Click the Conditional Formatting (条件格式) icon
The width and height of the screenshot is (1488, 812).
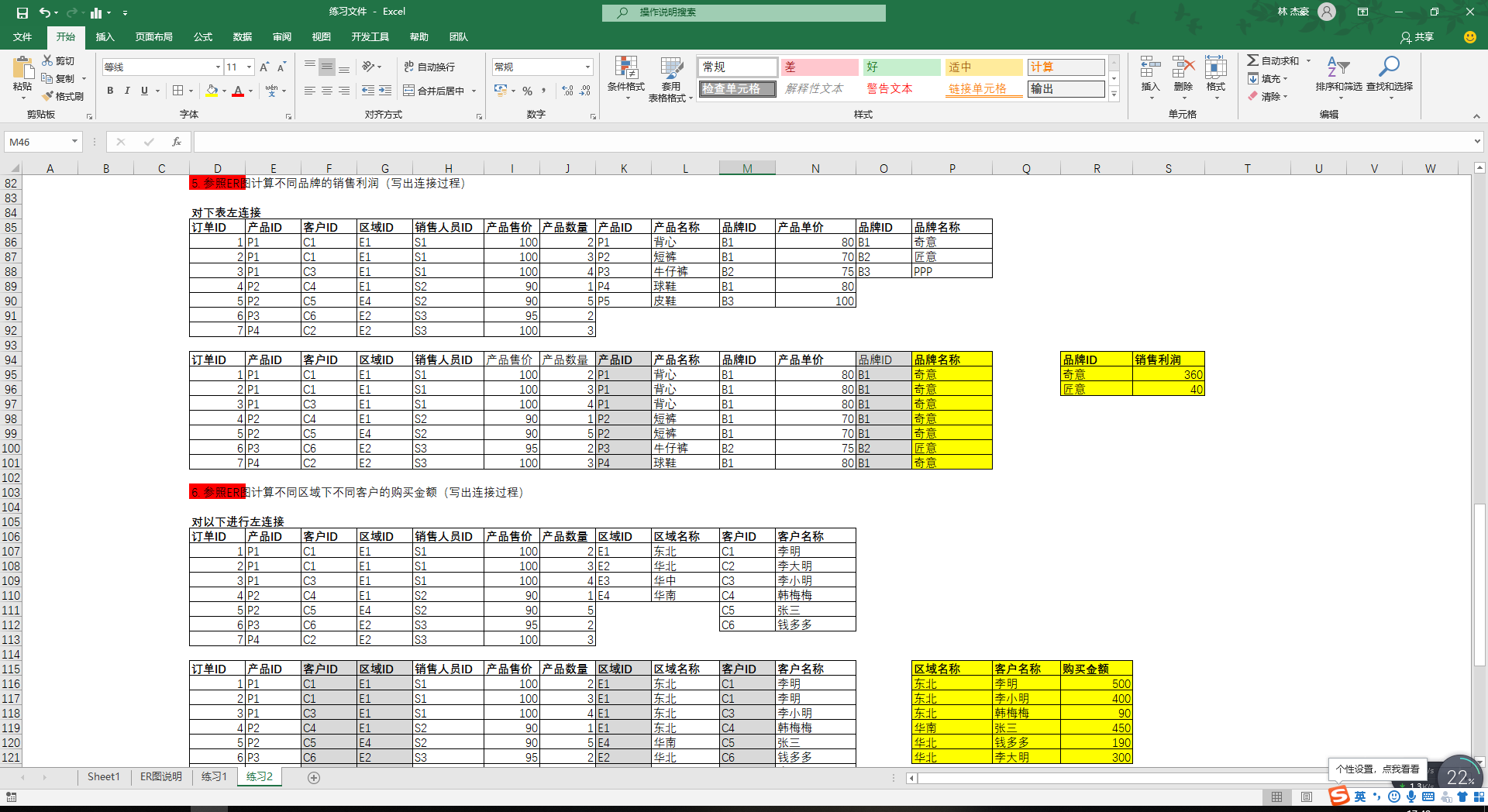tap(625, 67)
